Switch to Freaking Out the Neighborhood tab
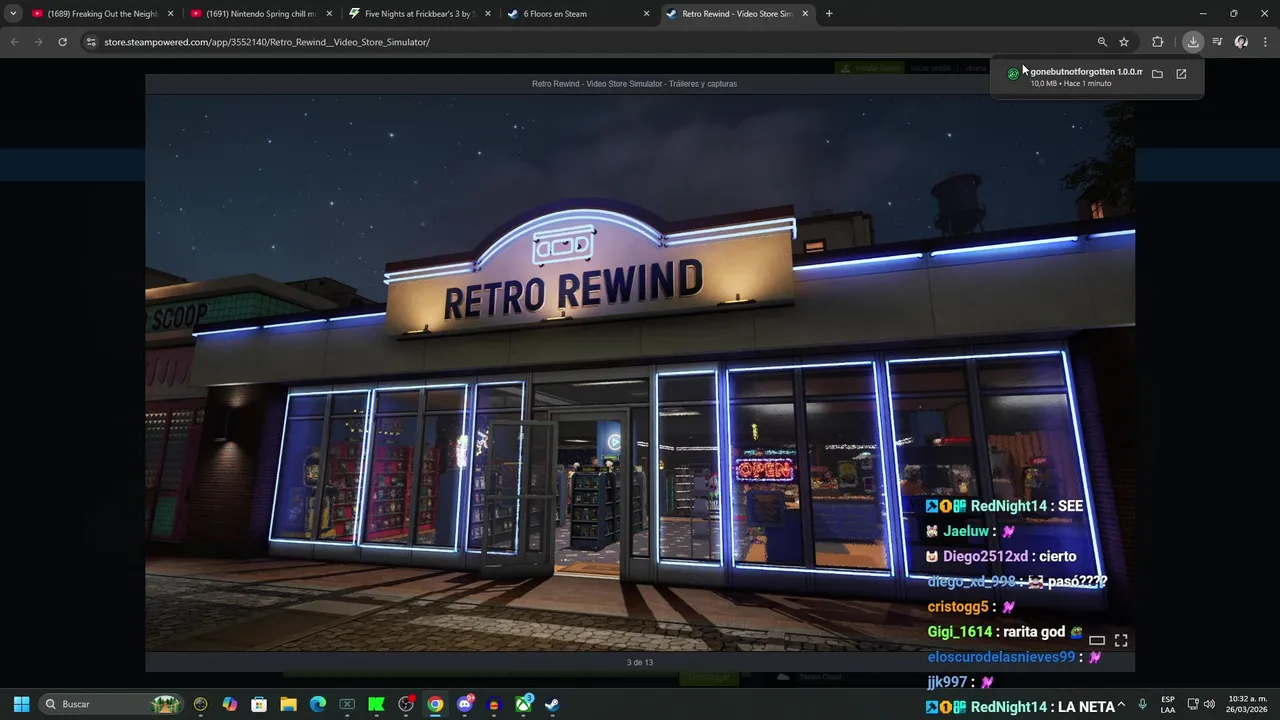The image size is (1280, 720). coord(103,14)
